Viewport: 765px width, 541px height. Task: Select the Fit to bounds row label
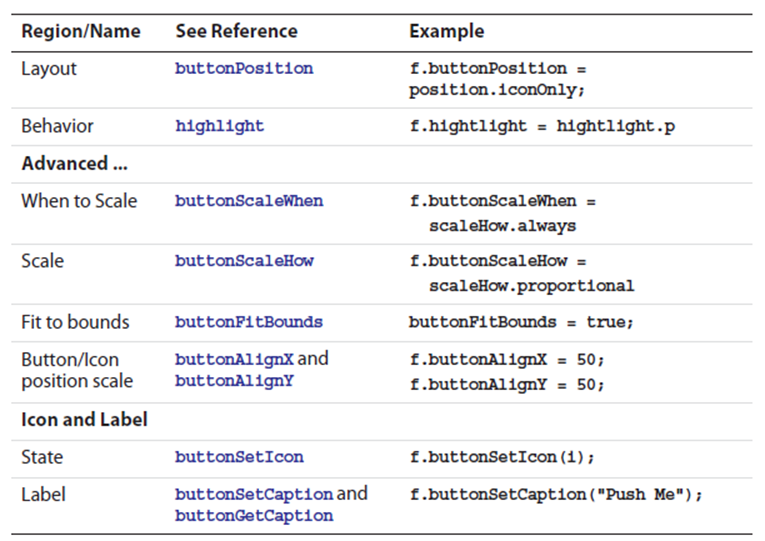75,322
